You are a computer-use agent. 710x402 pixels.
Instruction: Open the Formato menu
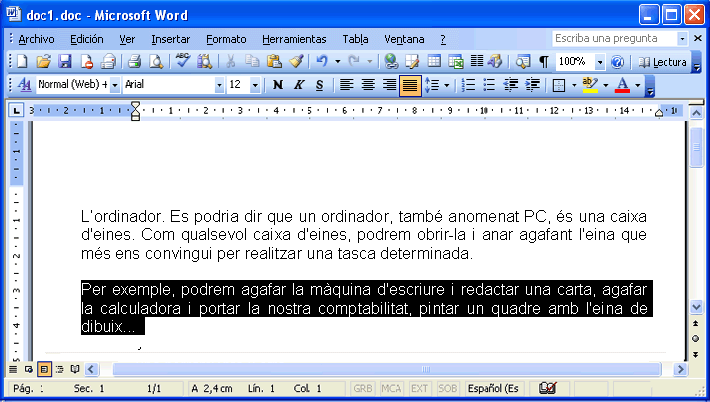point(226,39)
